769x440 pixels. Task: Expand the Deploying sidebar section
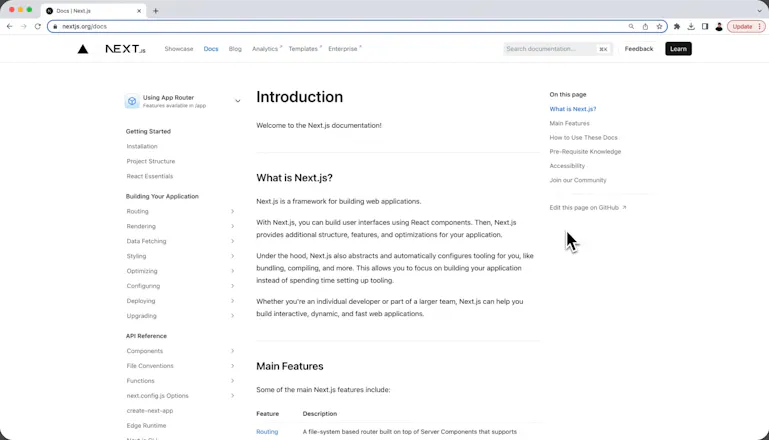coord(232,301)
